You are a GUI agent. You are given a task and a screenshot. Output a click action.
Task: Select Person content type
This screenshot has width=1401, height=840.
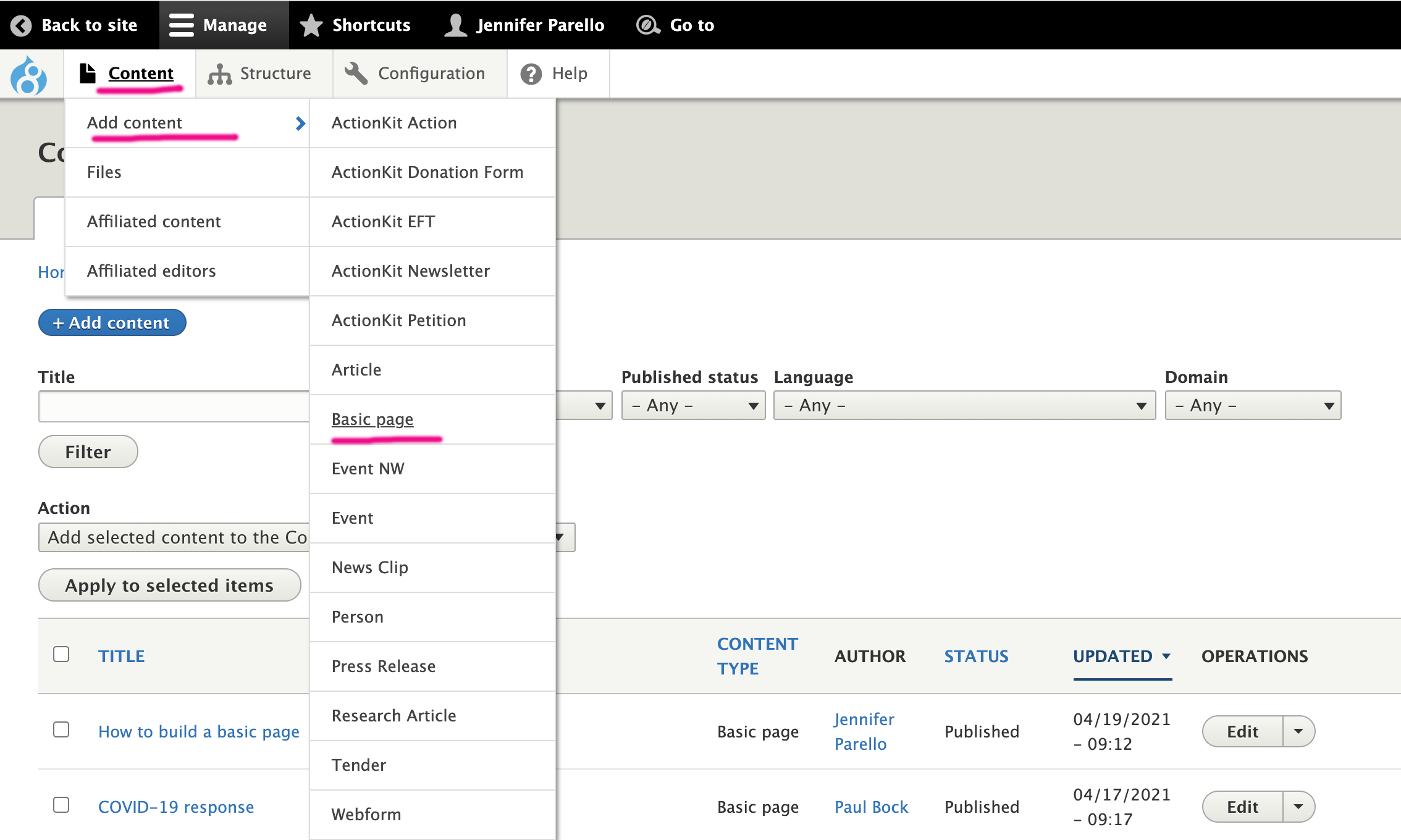pos(432,617)
